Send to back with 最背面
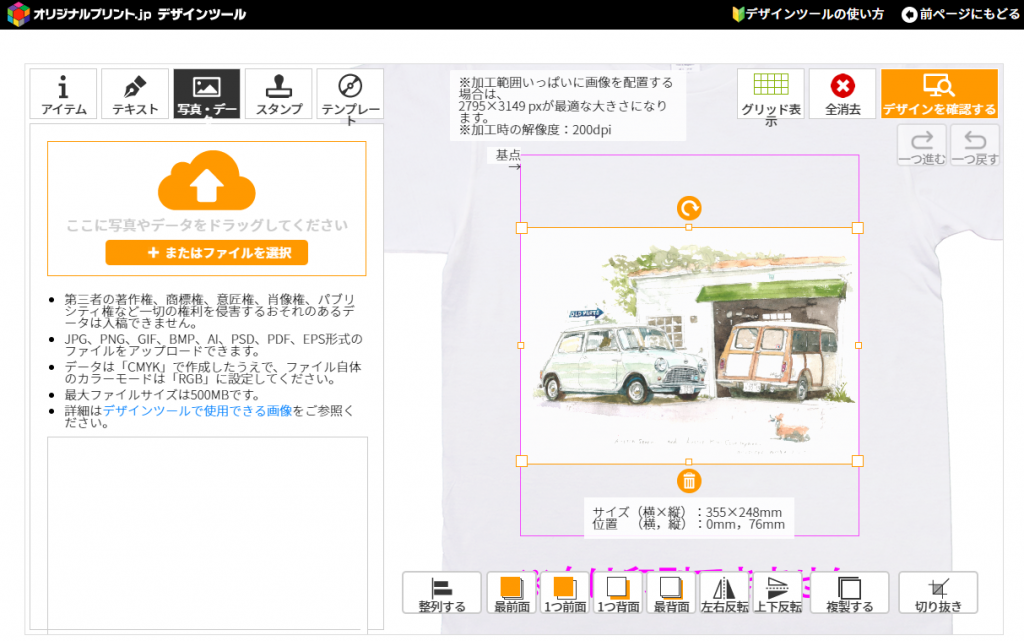 [671, 593]
